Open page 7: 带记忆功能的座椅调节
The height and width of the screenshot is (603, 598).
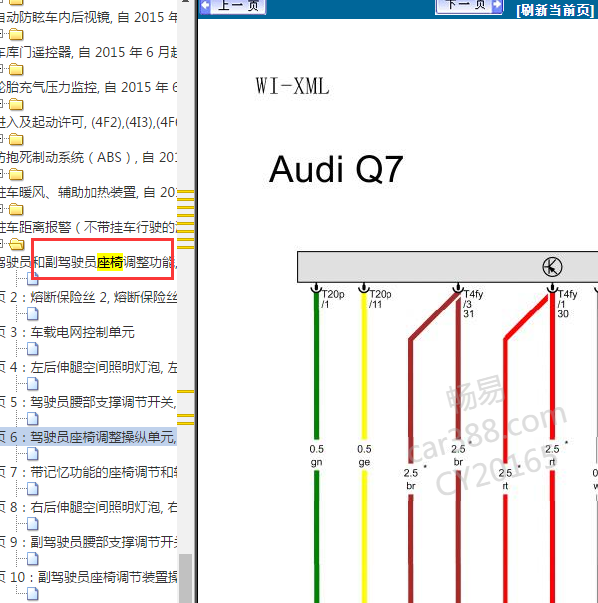pyautogui.click(x=88, y=472)
